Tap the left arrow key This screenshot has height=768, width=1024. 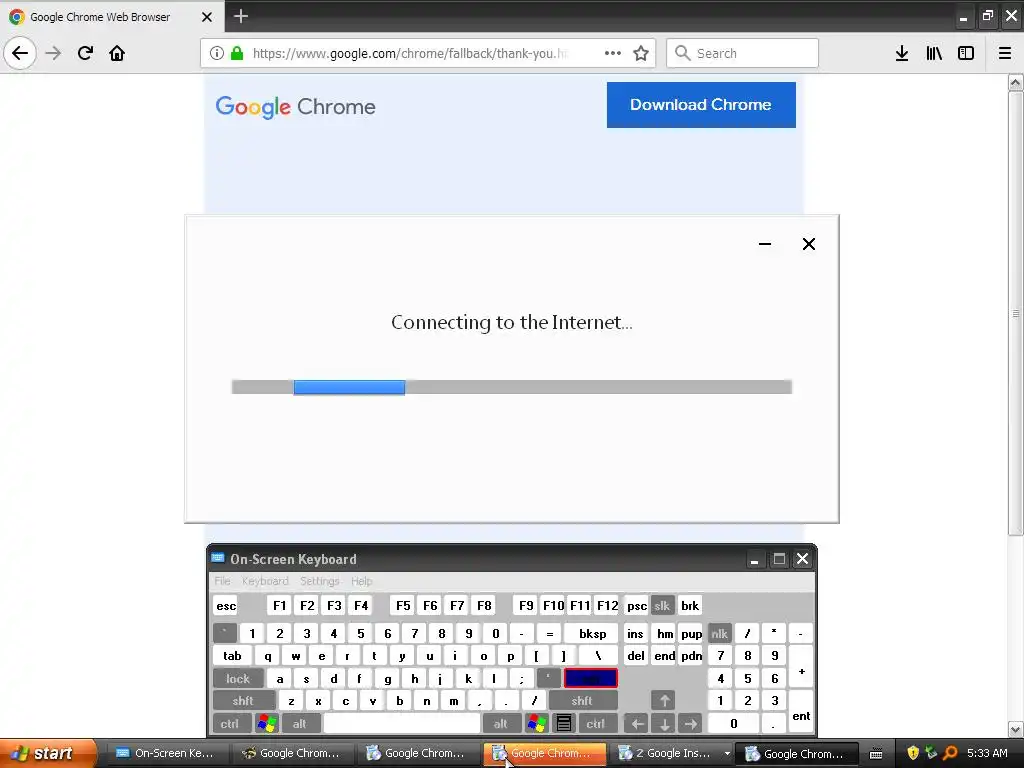[637, 724]
